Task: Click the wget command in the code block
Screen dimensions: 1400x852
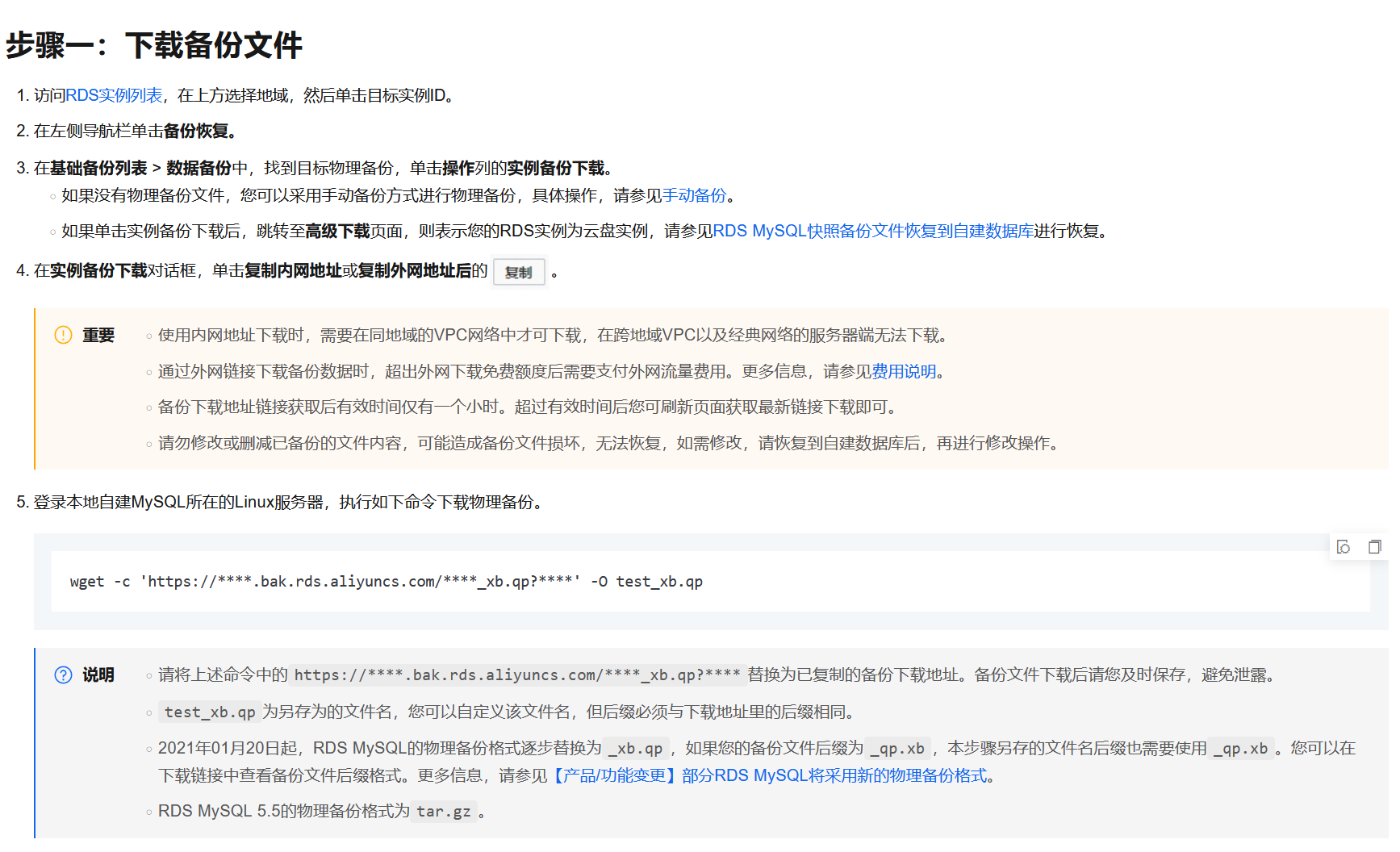Action: coord(386,582)
